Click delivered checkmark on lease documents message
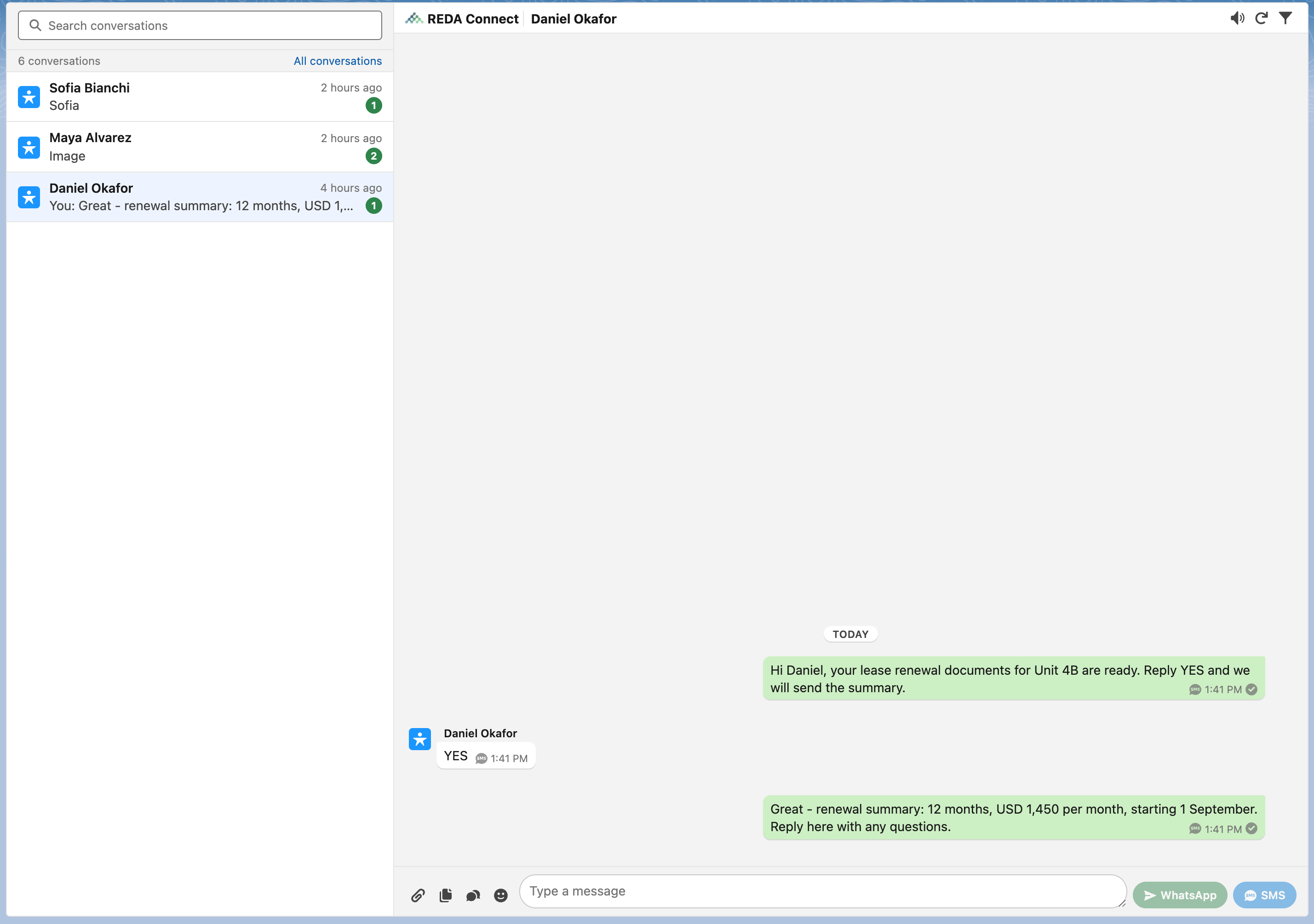 1251,689
